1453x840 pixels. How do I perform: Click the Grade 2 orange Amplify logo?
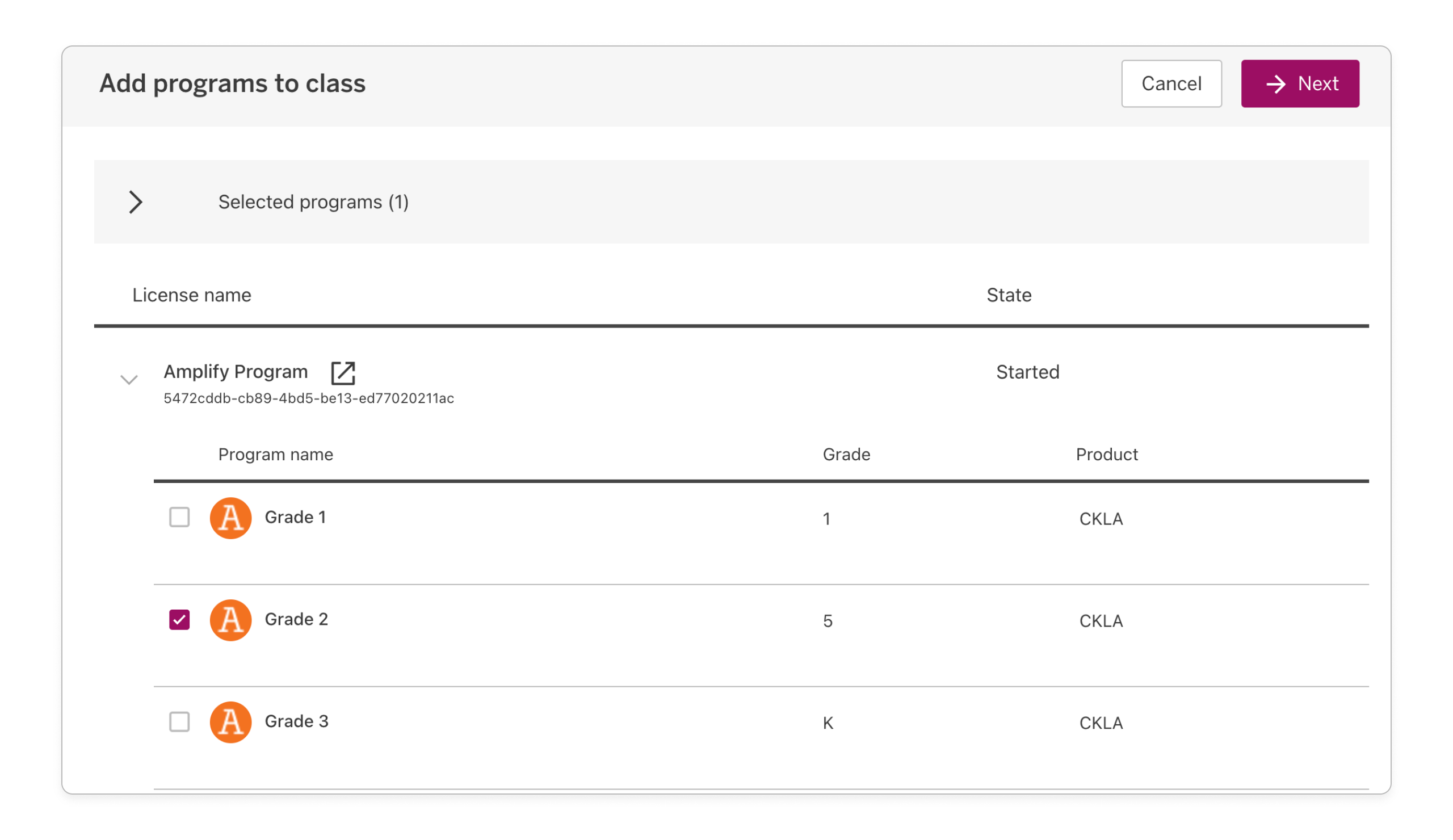click(x=230, y=620)
